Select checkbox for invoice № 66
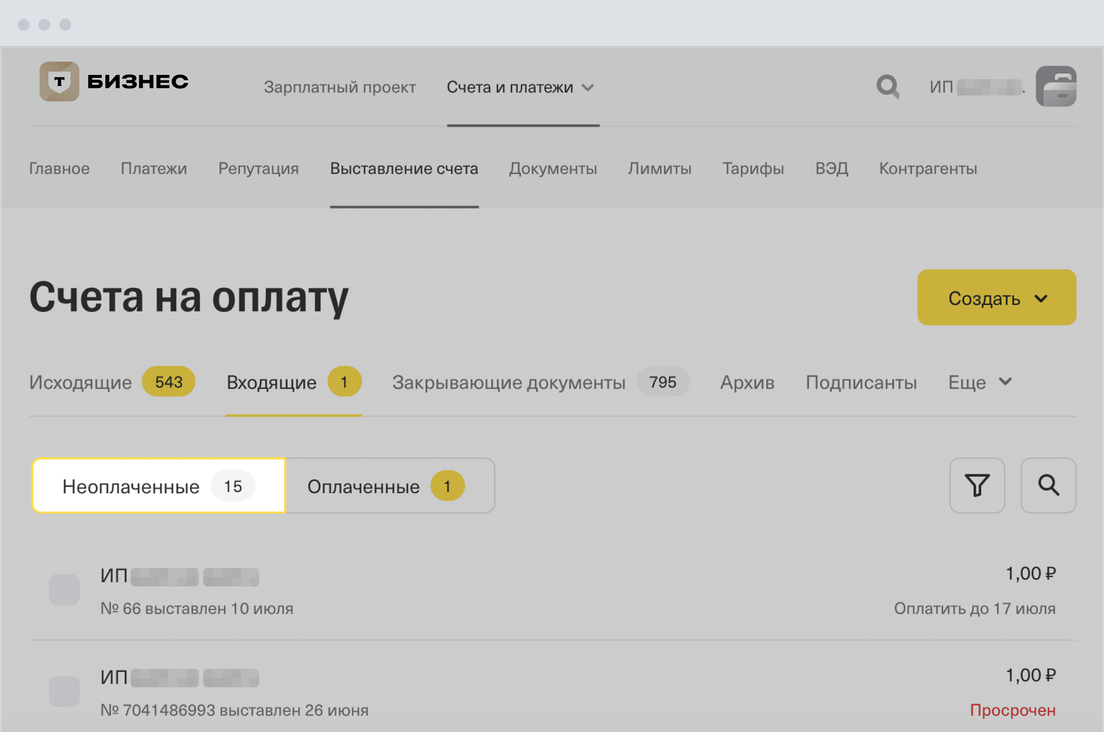The width and height of the screenshot is (1104, 732). tap(65, 590)
